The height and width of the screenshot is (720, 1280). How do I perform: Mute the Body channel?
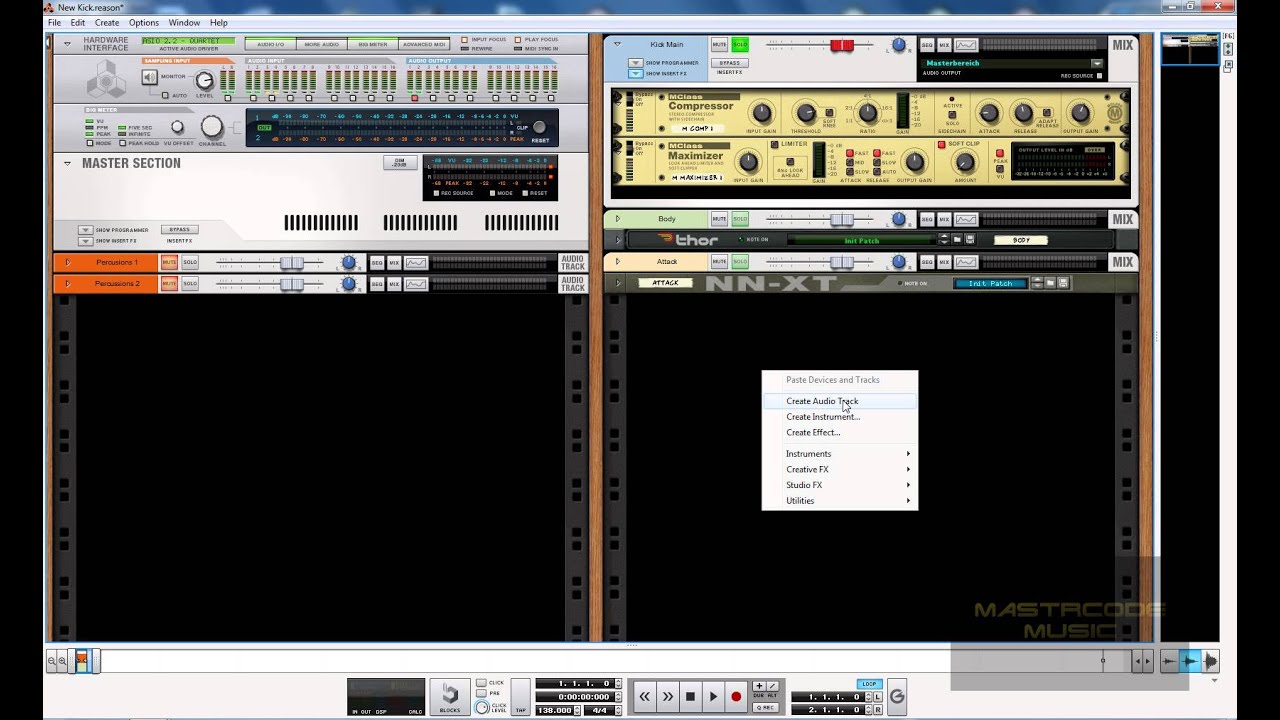tap(719, 219)
